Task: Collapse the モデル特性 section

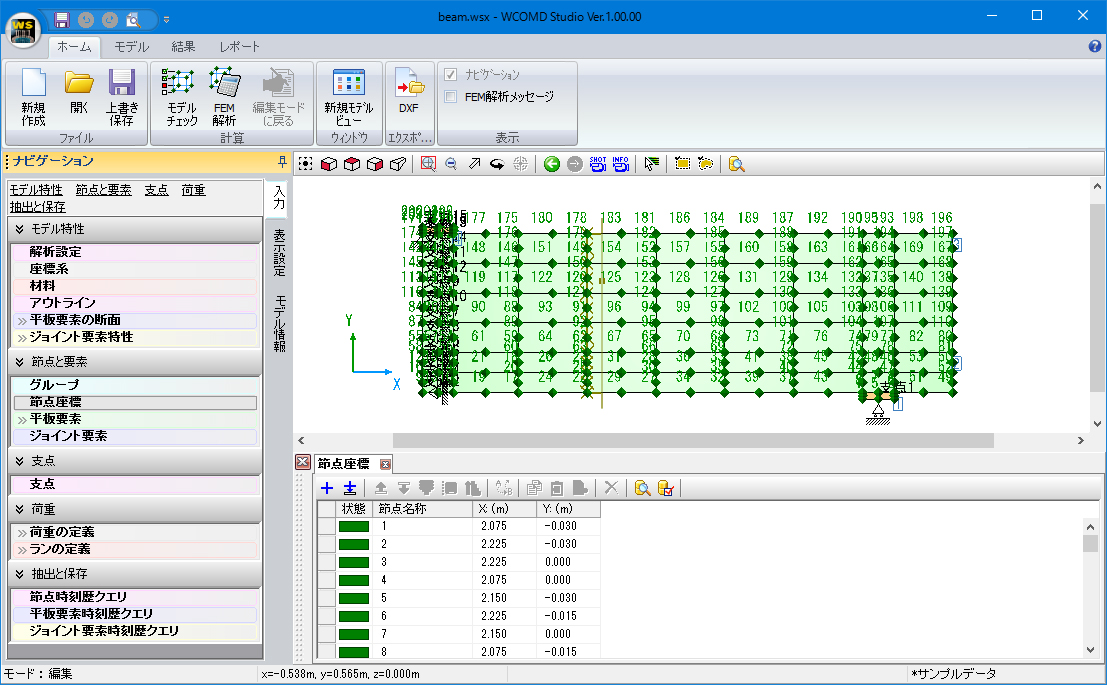Action: point(20,229)
